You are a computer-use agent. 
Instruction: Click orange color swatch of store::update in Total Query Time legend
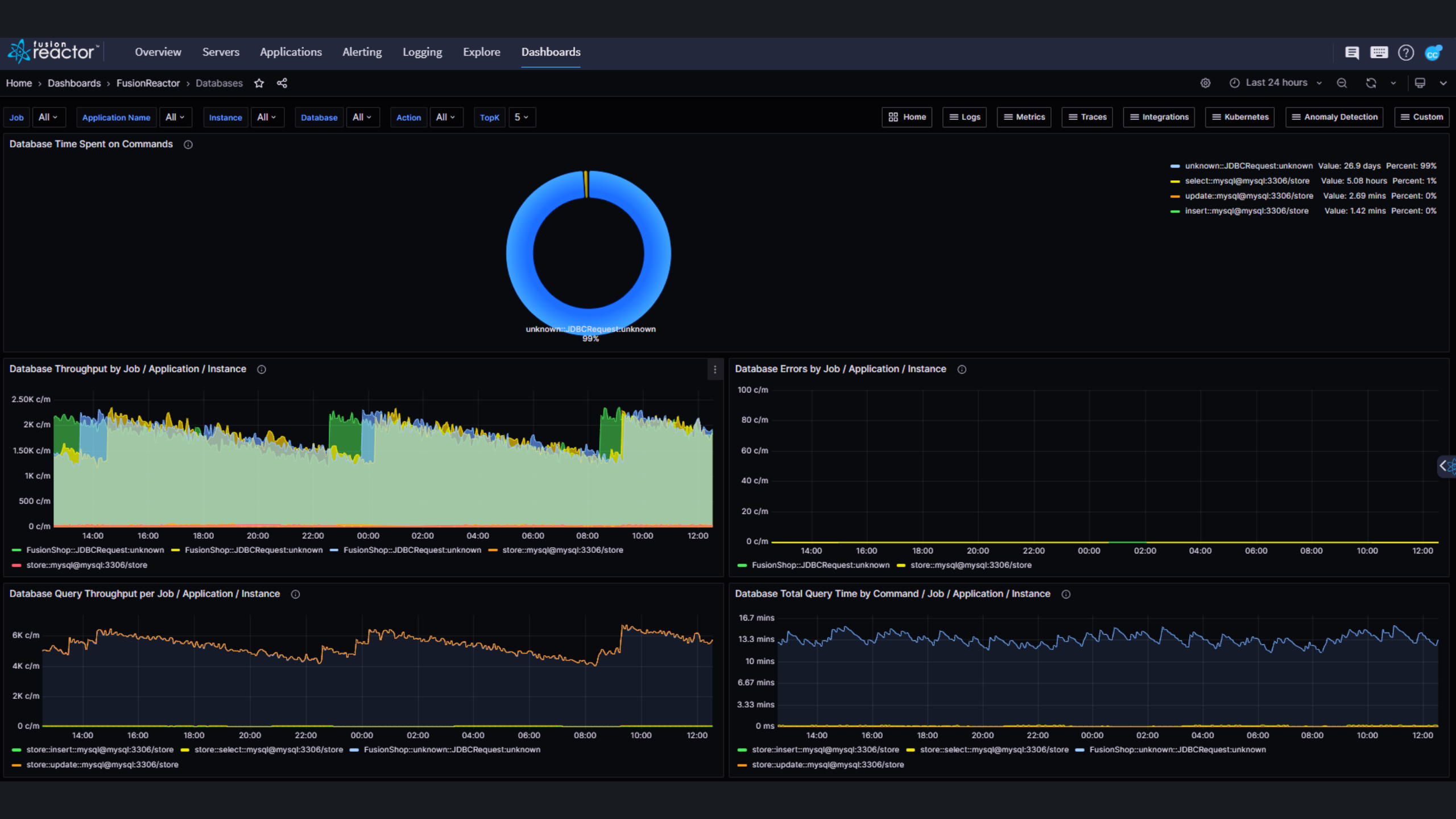click(x=742, y=765)
